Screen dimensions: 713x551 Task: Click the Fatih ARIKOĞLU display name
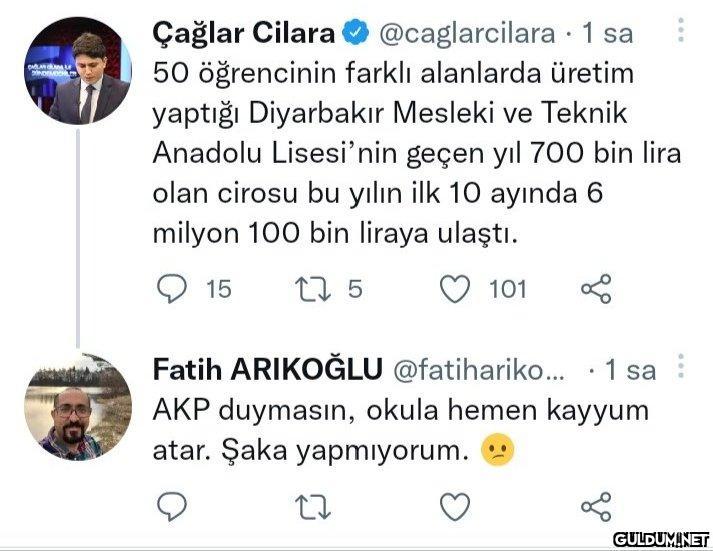pyautogui.click(x=267, y=370)
